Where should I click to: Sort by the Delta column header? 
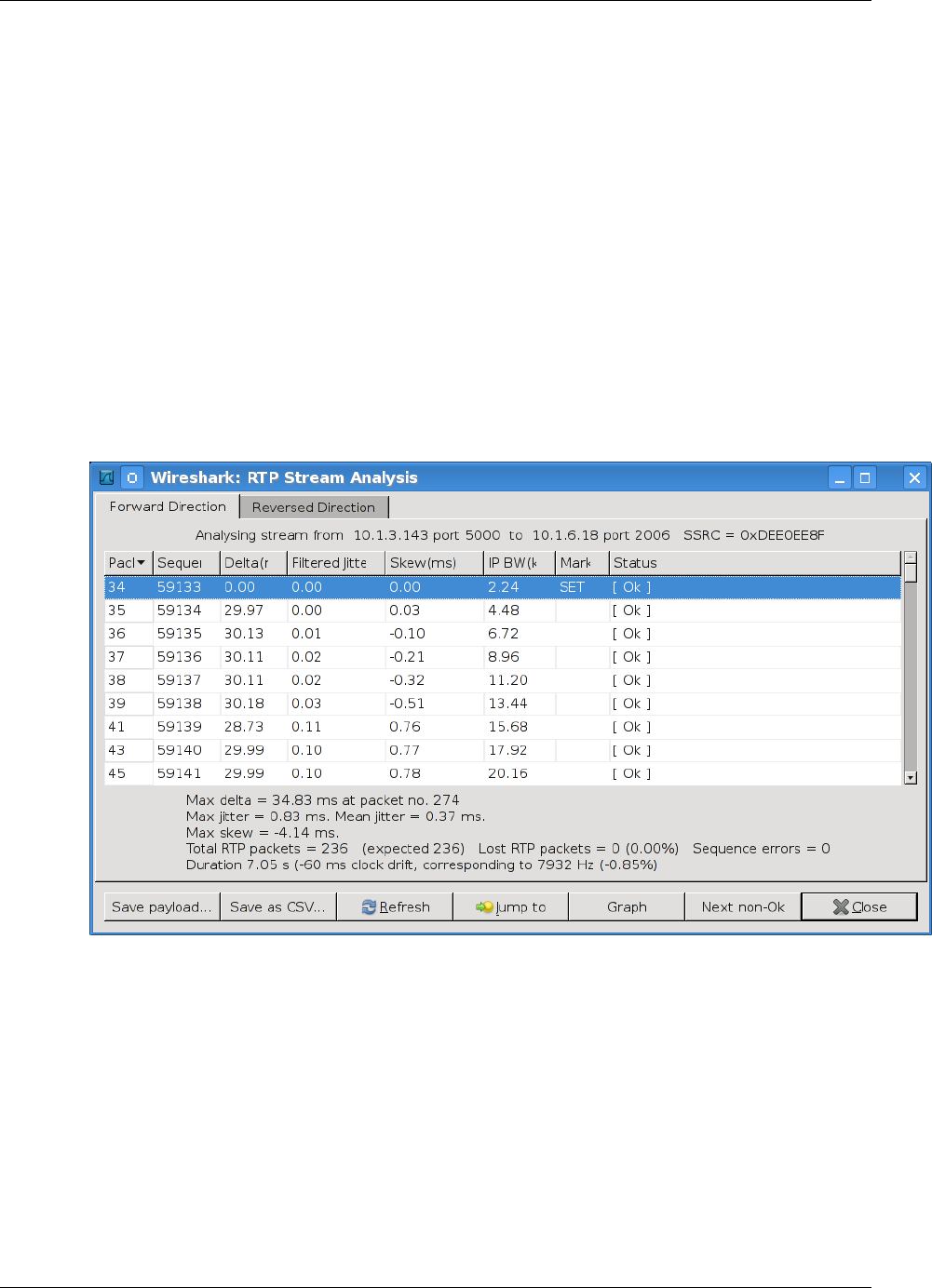[x=253, y=562]
